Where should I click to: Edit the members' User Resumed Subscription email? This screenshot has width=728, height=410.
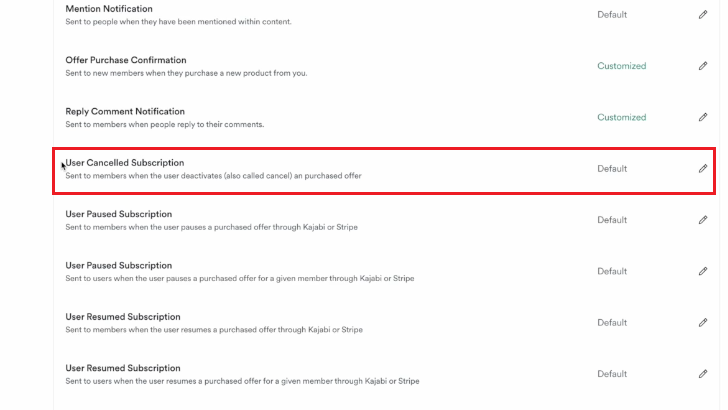[x=703, y=323]
